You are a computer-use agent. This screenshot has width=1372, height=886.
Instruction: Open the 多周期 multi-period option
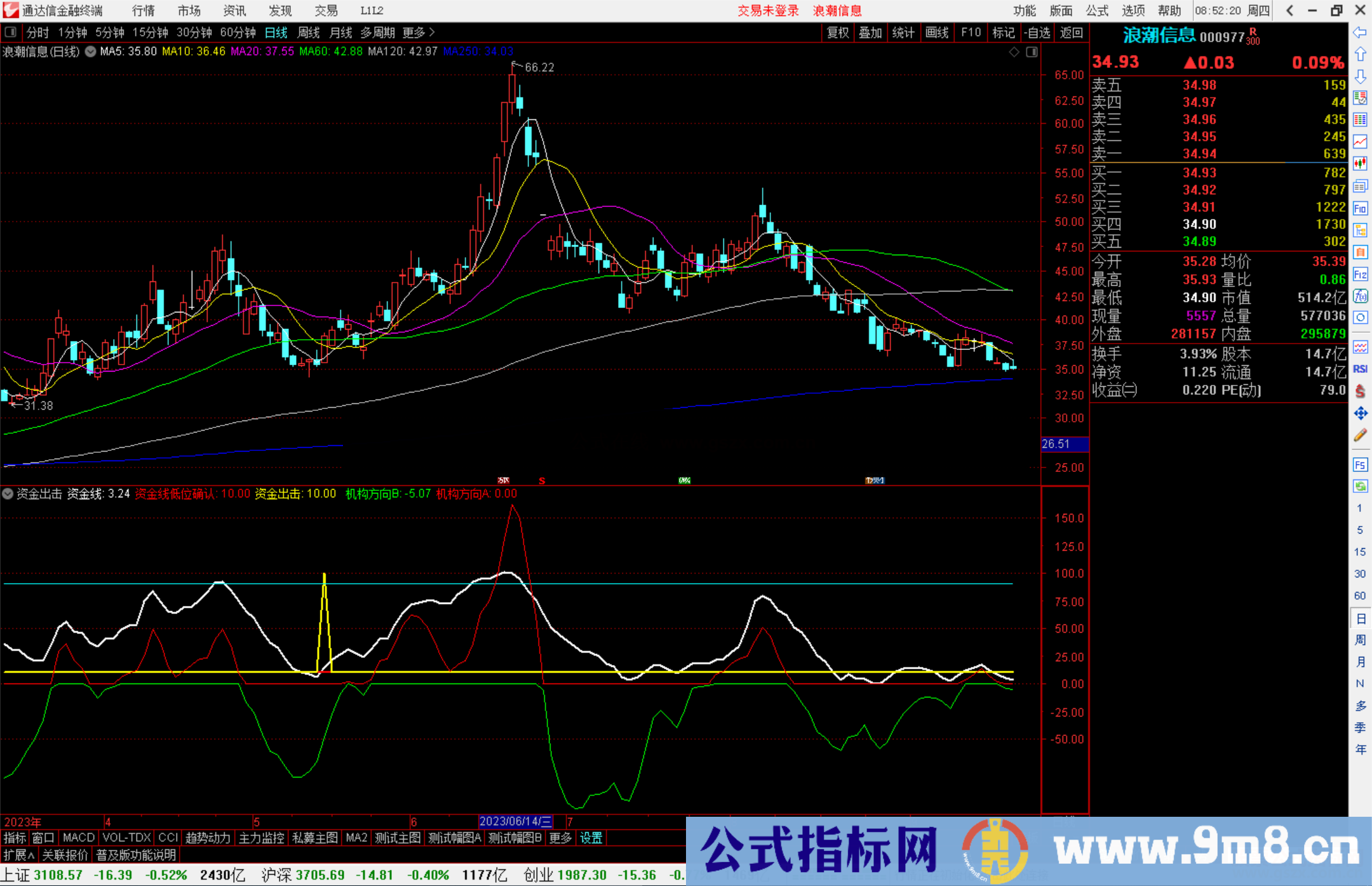click(377, 32)
